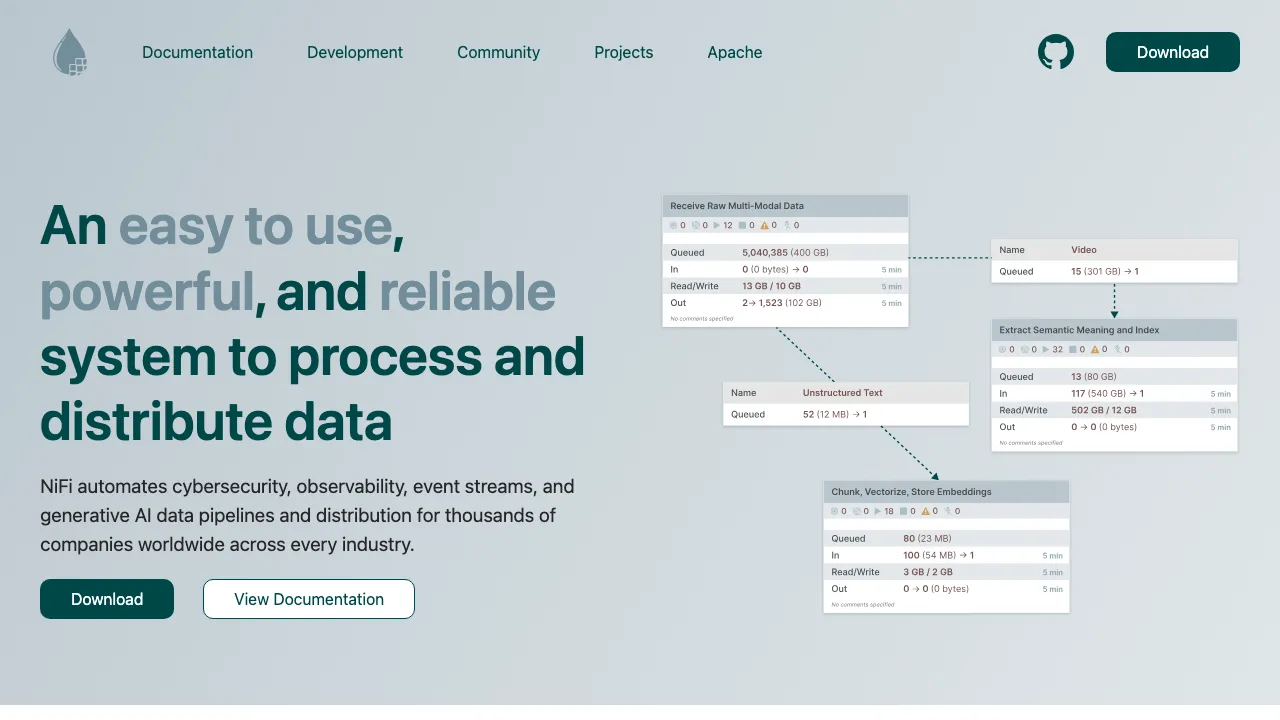Viewport: 1280px width, 720px height.
Task: Click the stopped square icon in Extract Semantic Meaning box
Action: [1072, 349]
